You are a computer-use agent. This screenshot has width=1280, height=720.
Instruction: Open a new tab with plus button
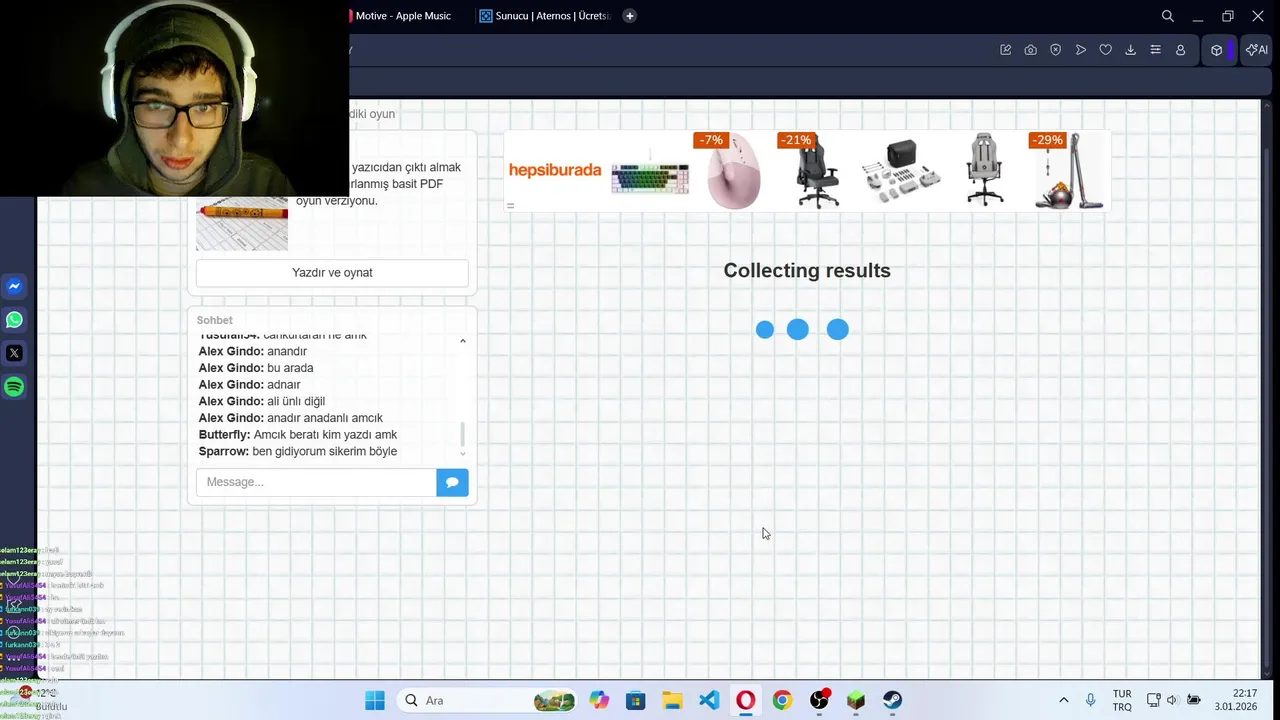point(630,16)
